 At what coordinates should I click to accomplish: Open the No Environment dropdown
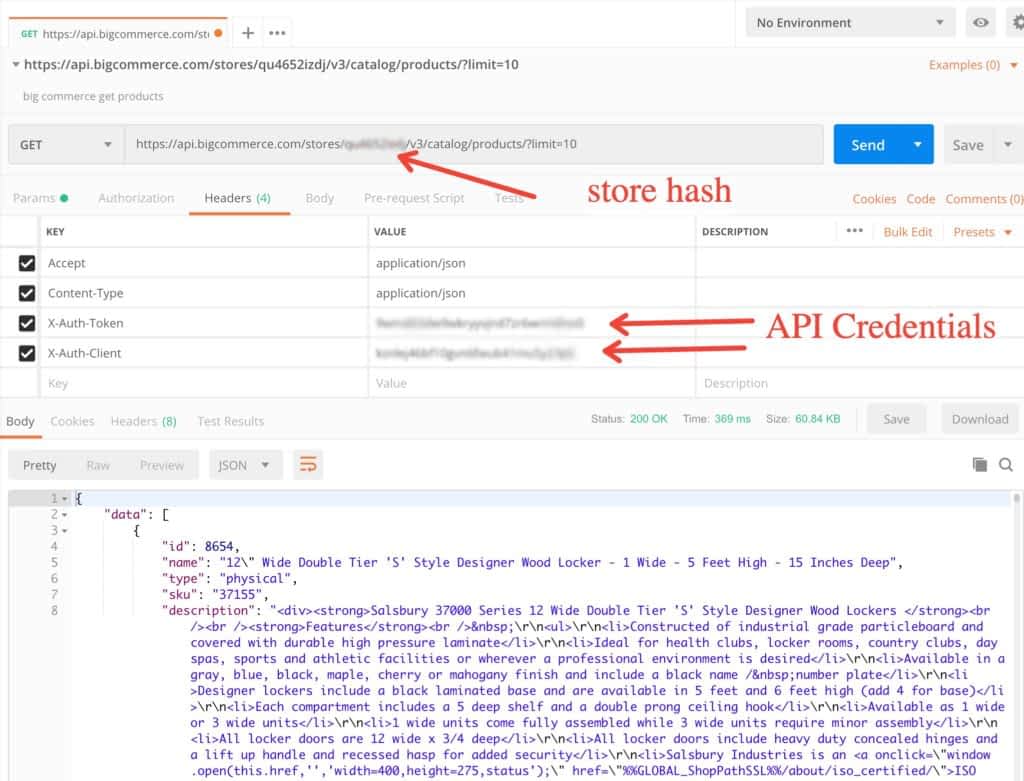click(x=850, y=22)
